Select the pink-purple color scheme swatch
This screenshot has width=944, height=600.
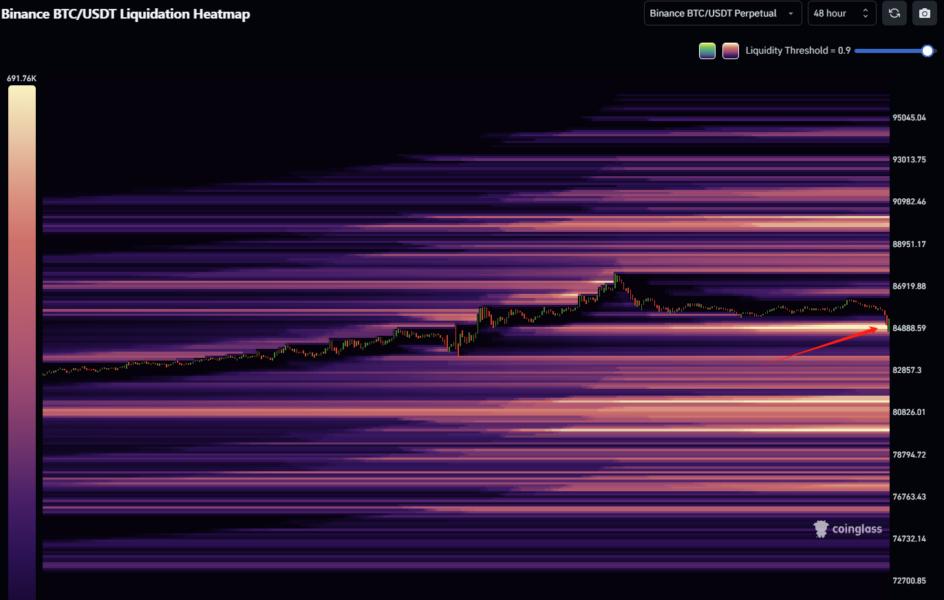tap(730, 51)
